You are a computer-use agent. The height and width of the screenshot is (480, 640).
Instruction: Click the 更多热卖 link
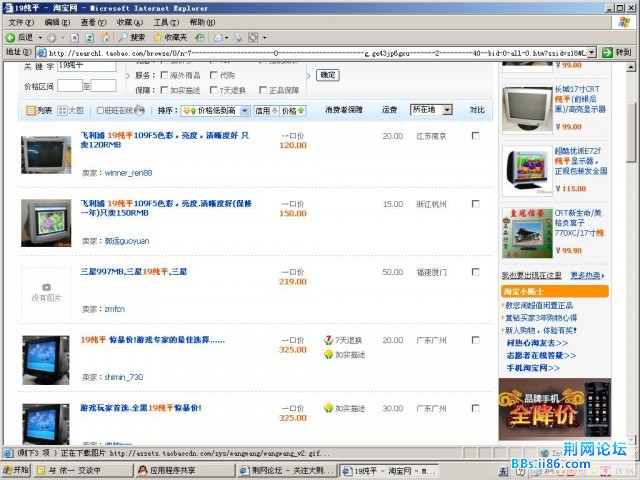tap(587, 276)
